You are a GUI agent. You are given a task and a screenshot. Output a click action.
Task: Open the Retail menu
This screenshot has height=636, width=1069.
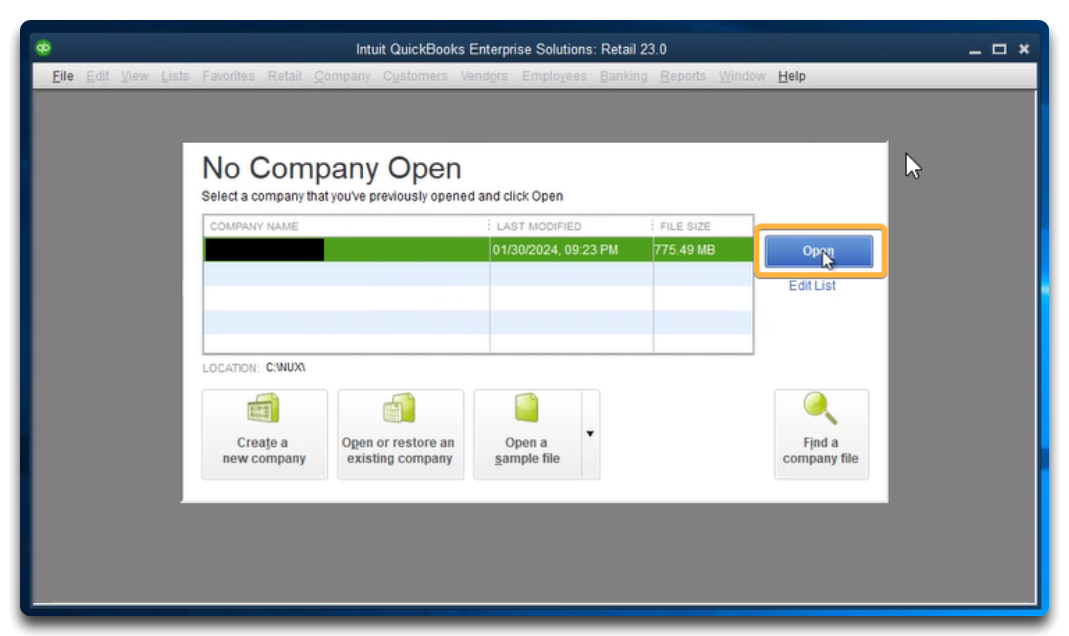tap(284, 76)
